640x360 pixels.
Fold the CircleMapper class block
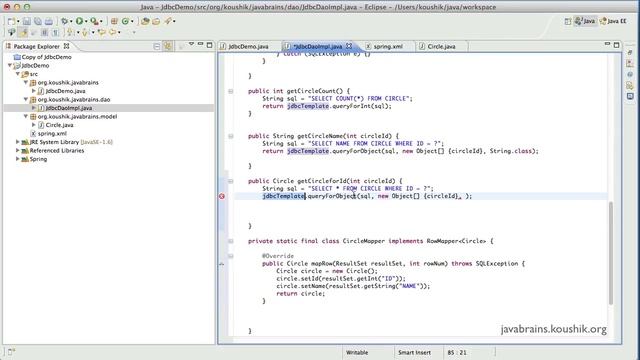pos(231,241)
